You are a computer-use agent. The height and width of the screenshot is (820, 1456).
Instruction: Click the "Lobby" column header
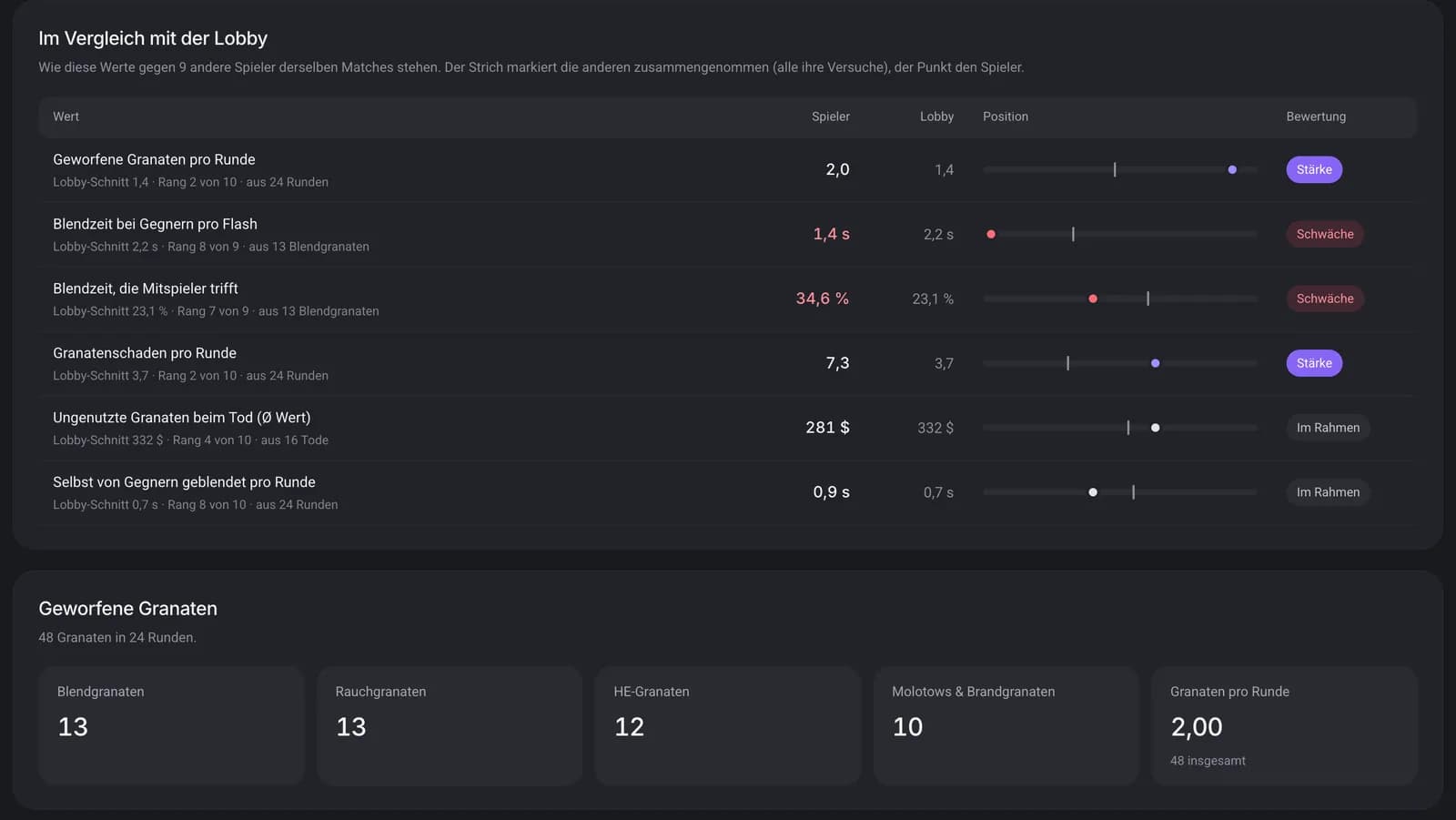point(936,116)
